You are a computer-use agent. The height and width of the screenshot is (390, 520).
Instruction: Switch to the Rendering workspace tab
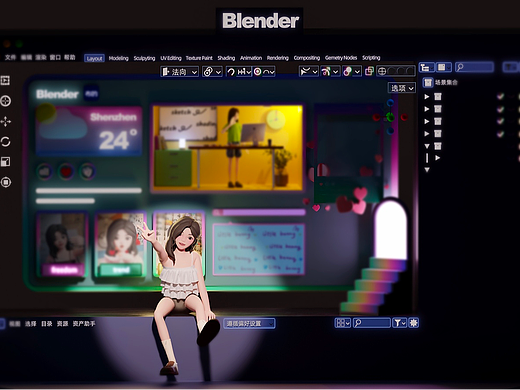click(x=278, y=58)
